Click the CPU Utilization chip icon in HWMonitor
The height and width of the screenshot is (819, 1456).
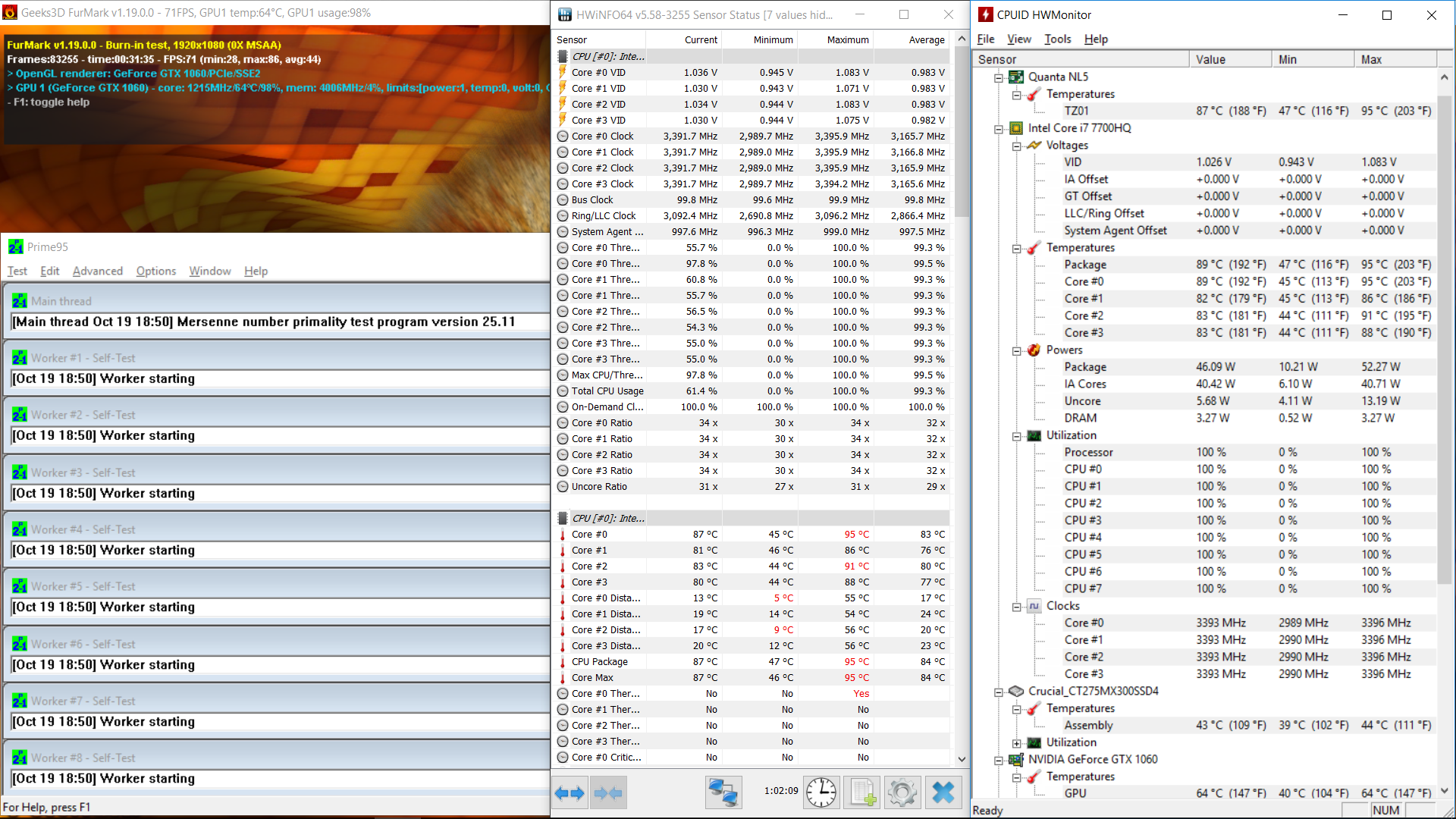tap(1034, 435)
